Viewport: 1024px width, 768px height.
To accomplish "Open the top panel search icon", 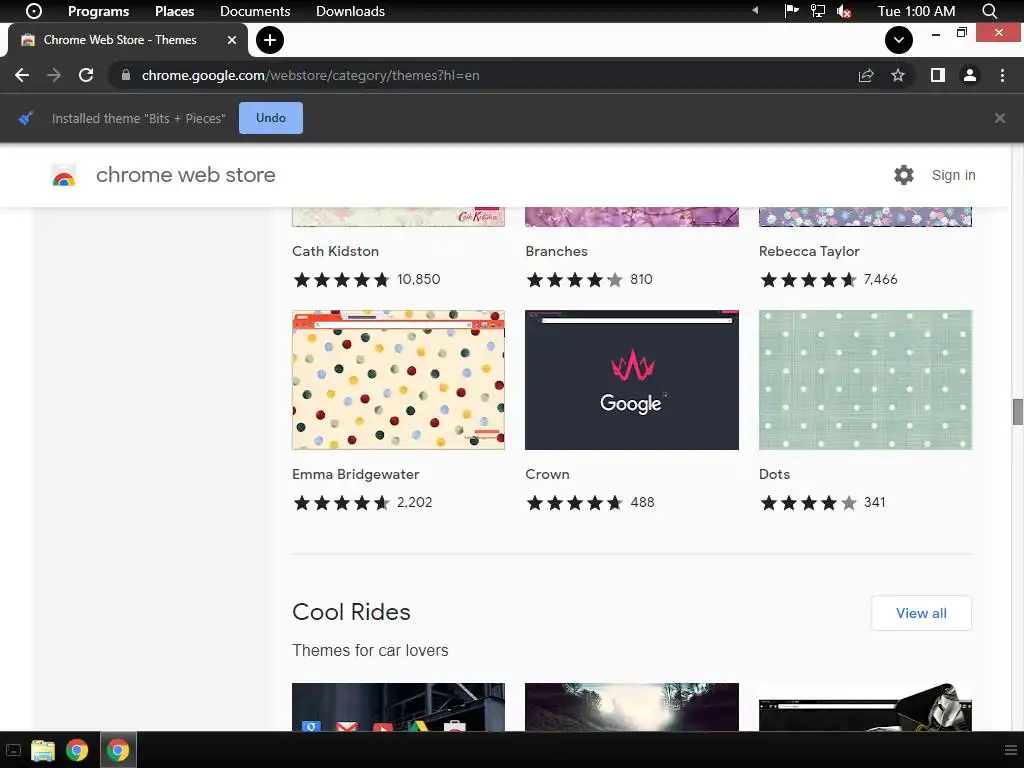I will [989, 11].
